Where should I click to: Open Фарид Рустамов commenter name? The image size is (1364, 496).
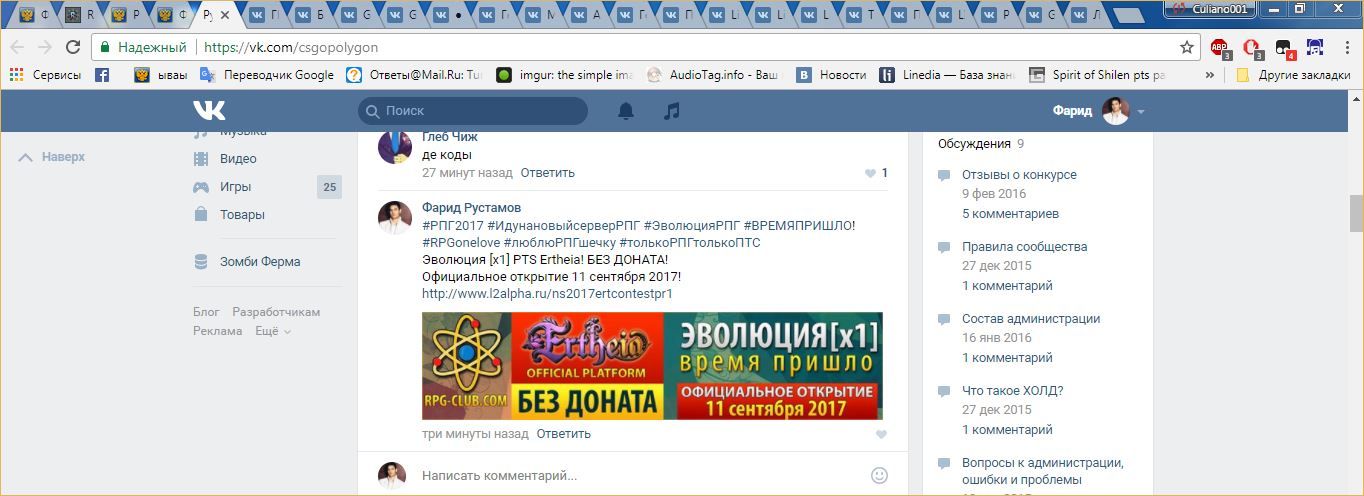(471, 207)
